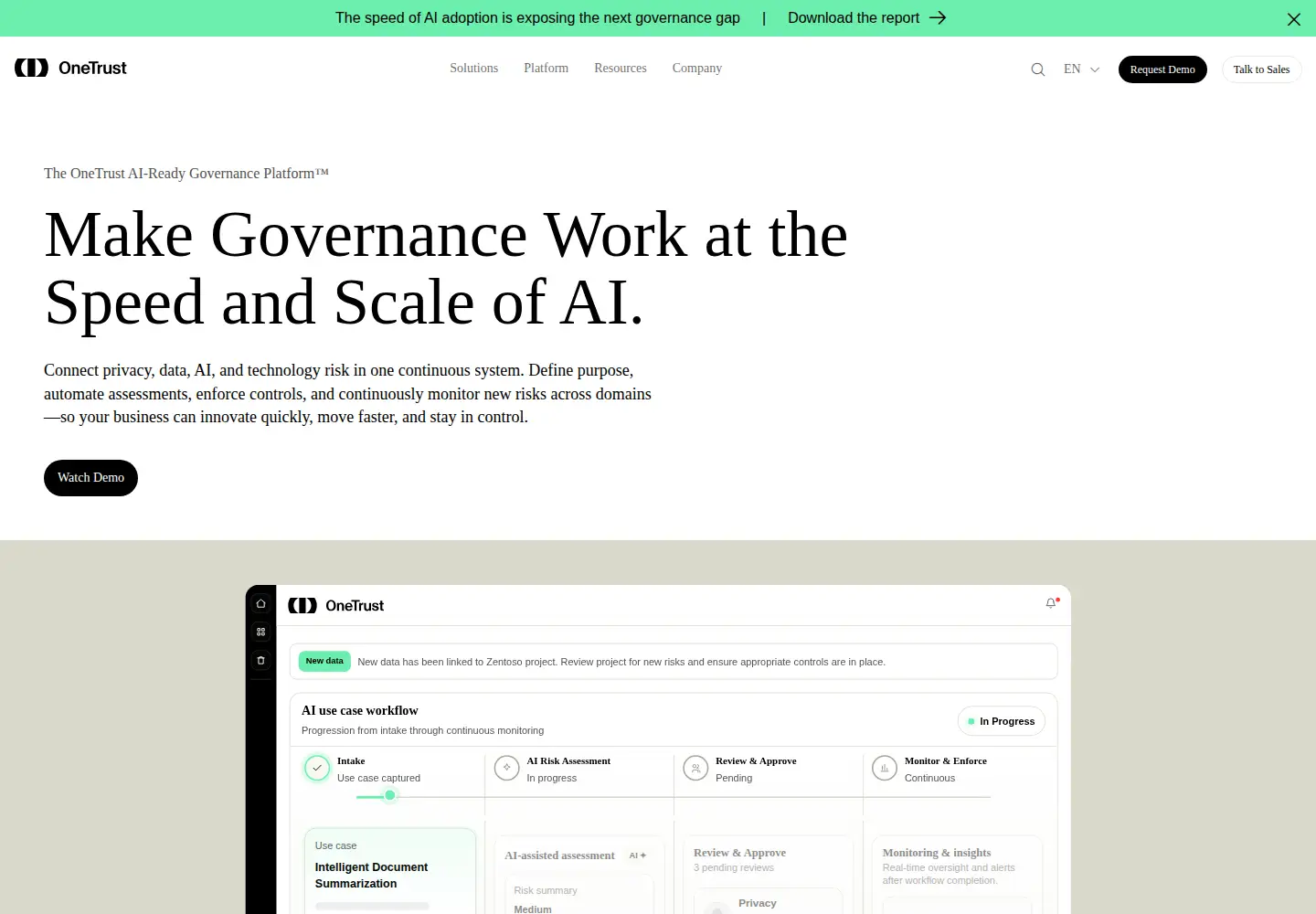Viewport: 1316px width, 914px height.
Task: Expand the EN language dropdown
Action: 1081,69
